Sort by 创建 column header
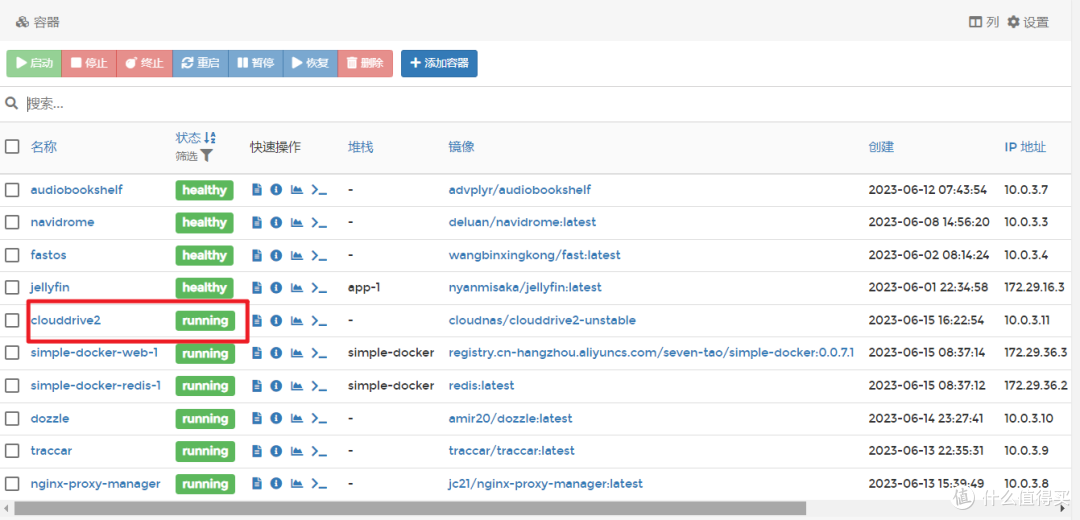The height and width of the screenshot is (520, 1080). [x=881, y=147]
